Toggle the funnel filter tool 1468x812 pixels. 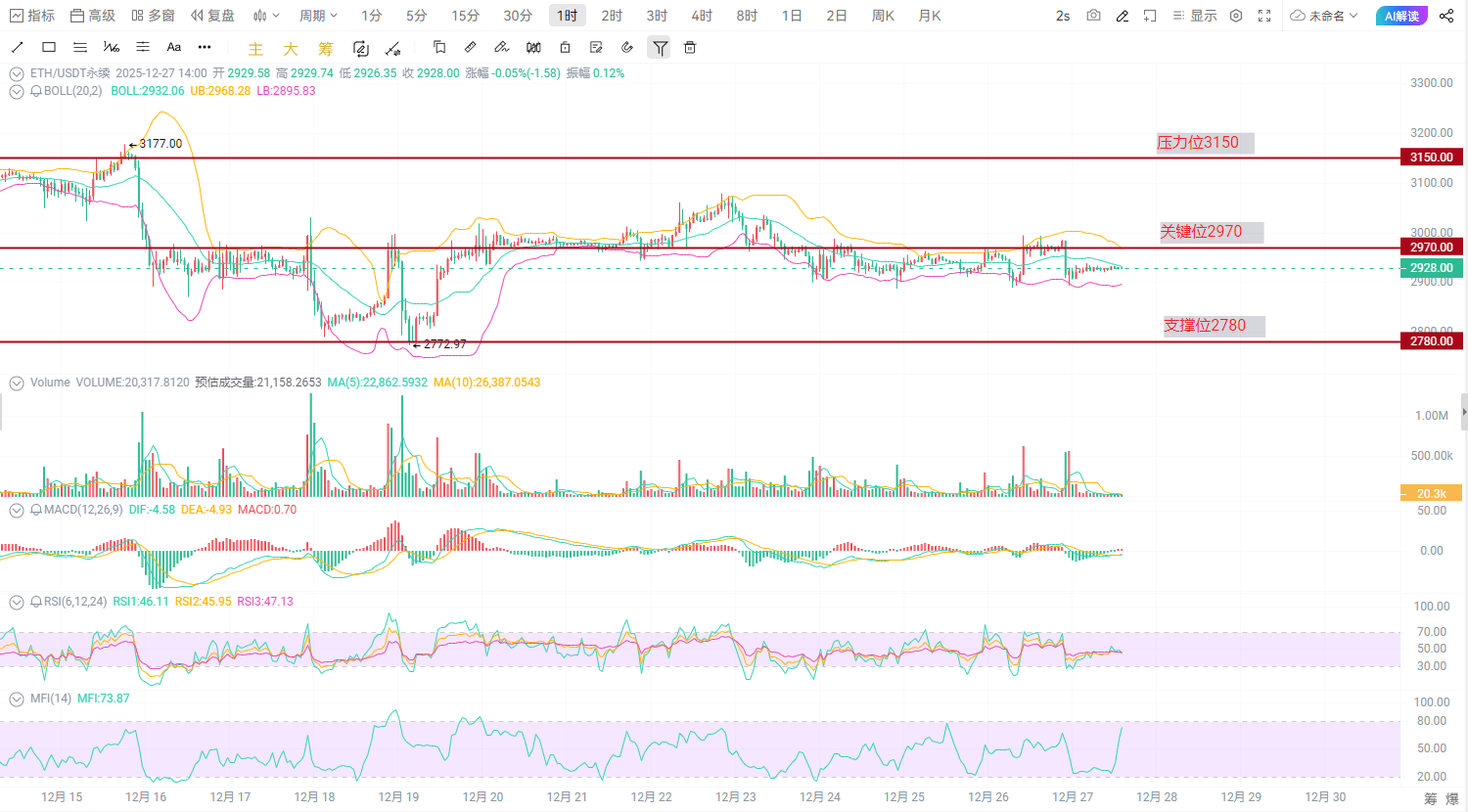(x=661, y=47)
